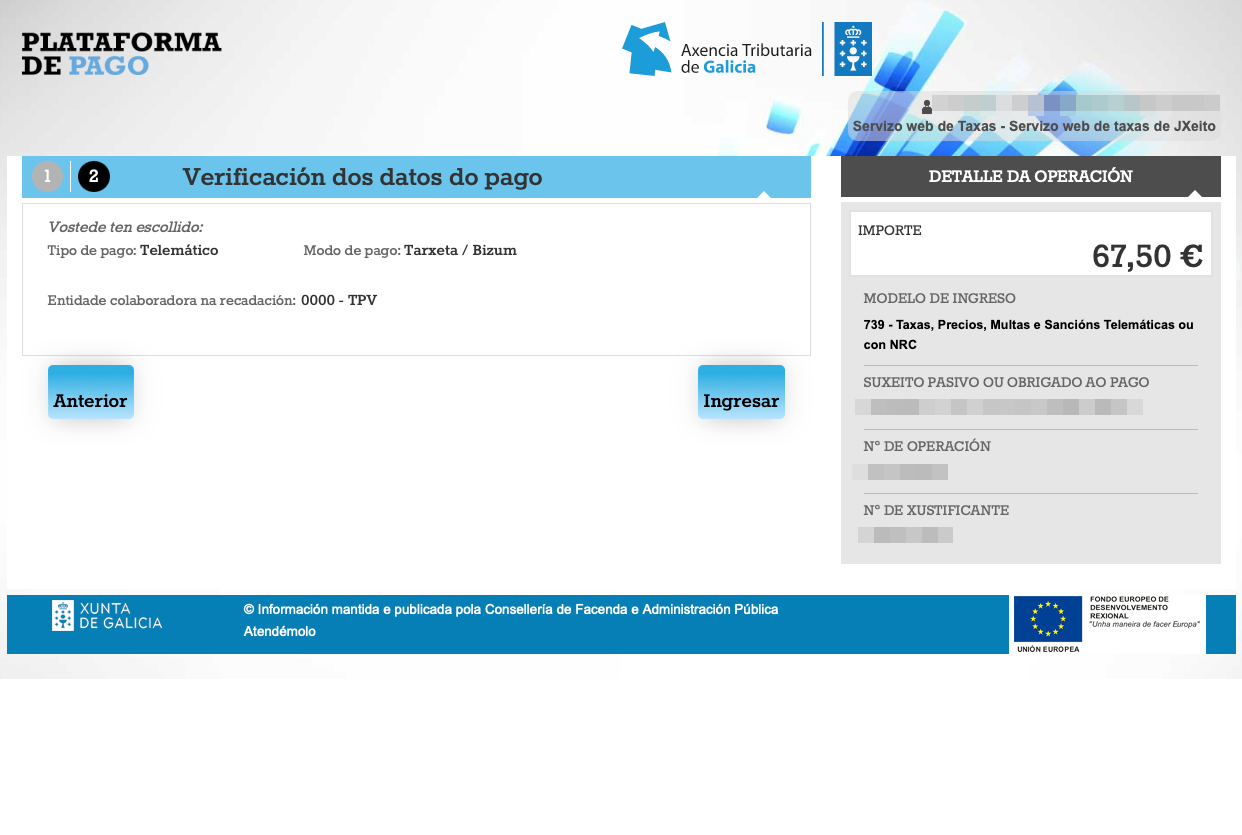The width and height of the screenshot is (1242, 835).
Task: Click the Importe label
Action: coord(890,231)
